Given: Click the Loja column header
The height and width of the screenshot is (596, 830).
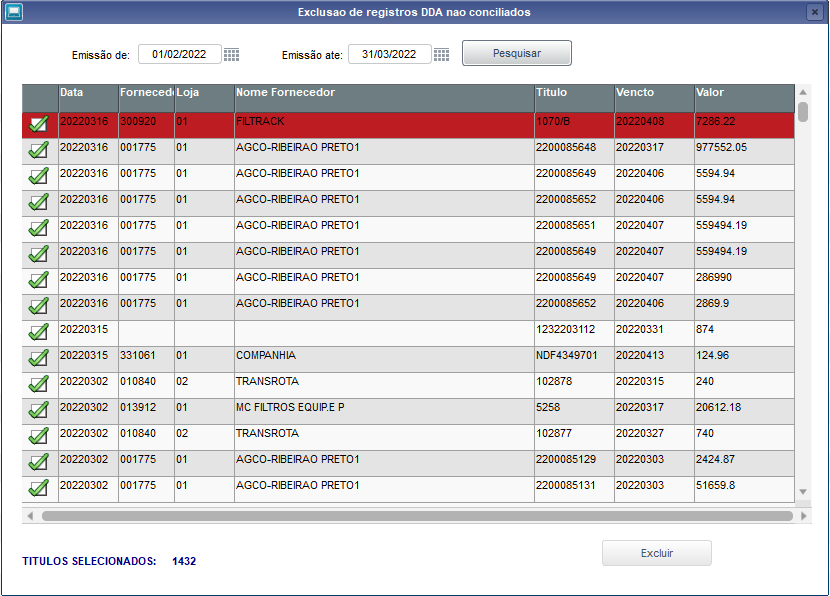Looking at the screenshot, I should (204, 97).
